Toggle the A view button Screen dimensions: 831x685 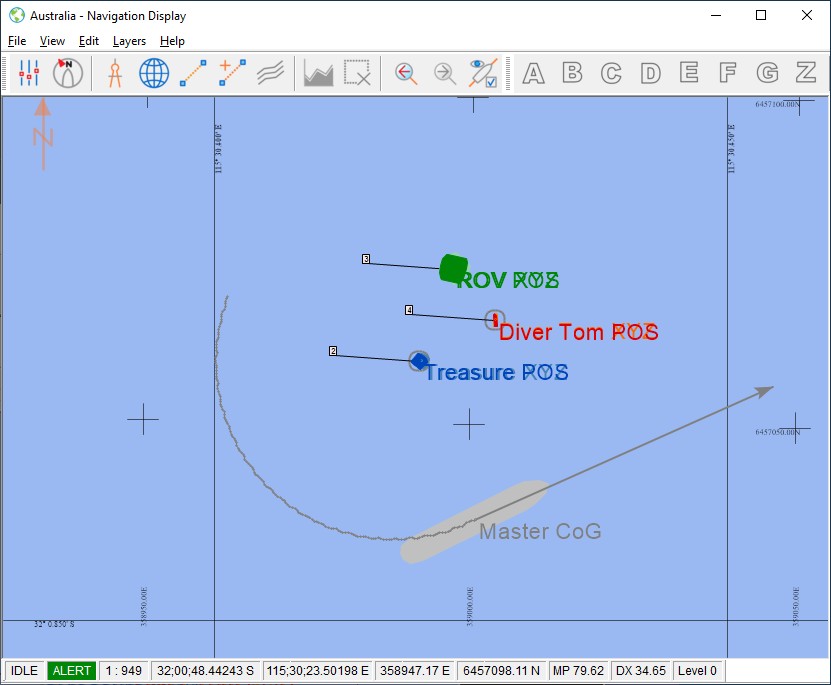[533, 73]
